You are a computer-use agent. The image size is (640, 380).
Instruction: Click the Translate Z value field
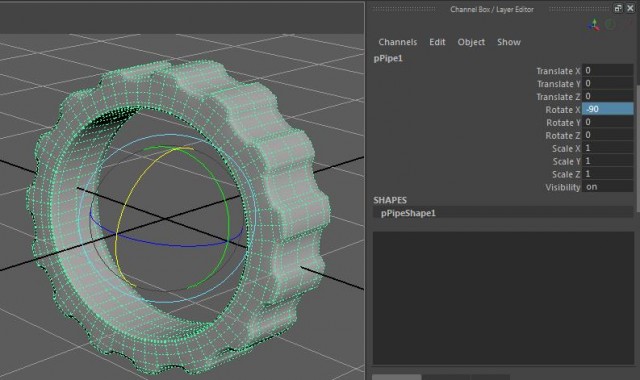608,96
